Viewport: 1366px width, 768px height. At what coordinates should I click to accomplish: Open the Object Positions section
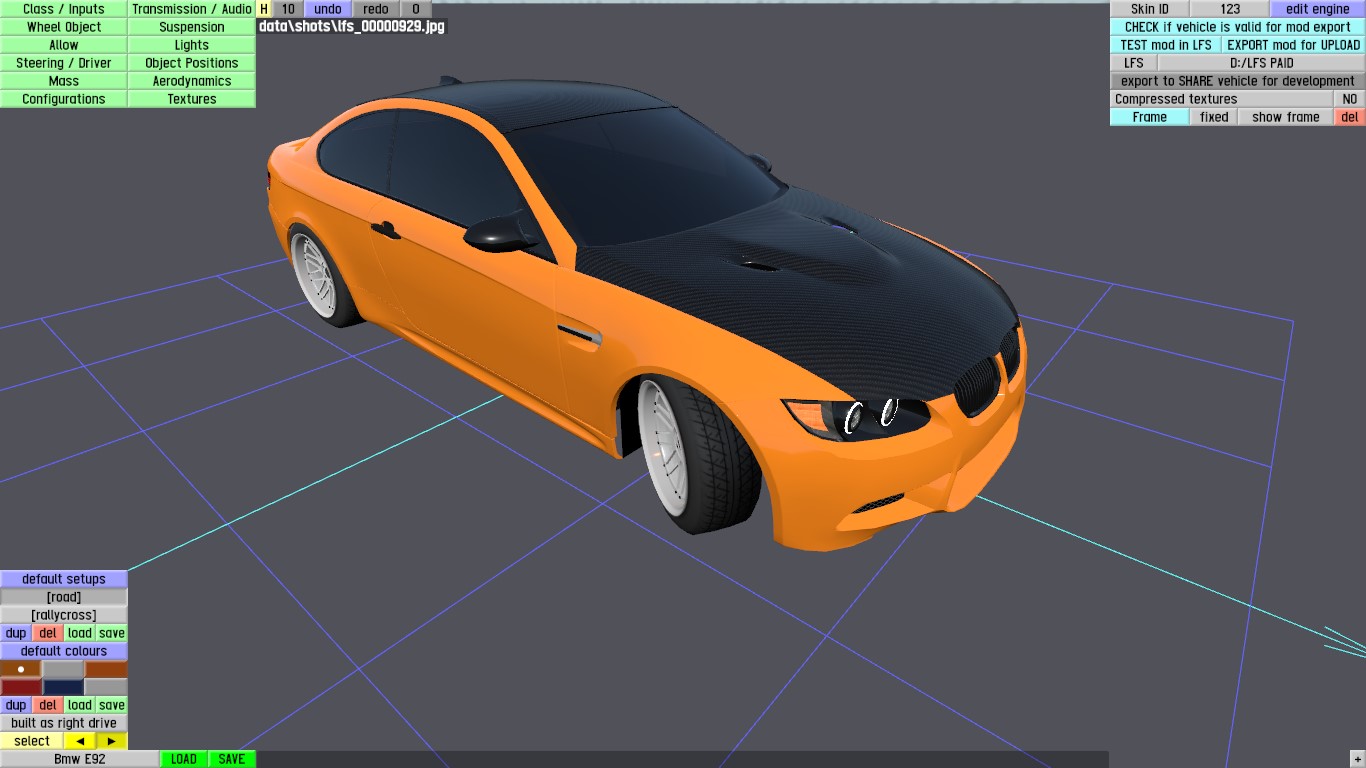click(192, 63)
